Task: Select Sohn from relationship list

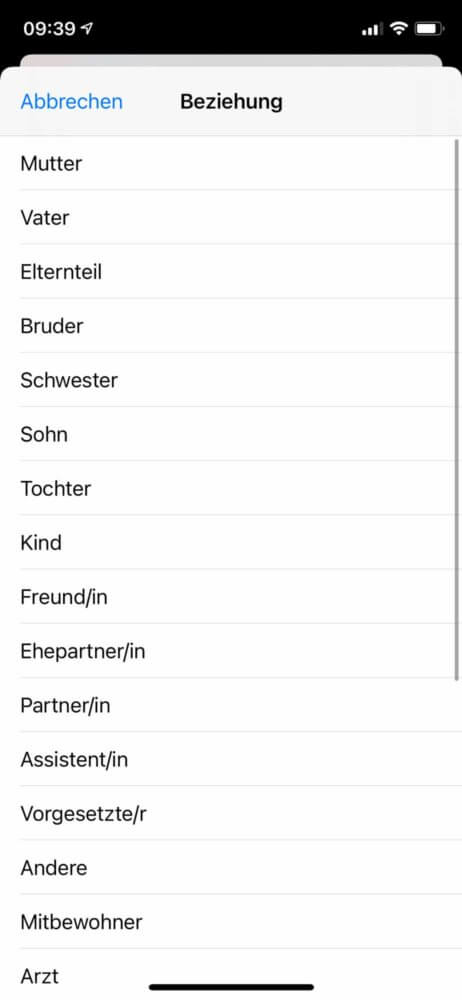Action: click(x=231, y=434)
